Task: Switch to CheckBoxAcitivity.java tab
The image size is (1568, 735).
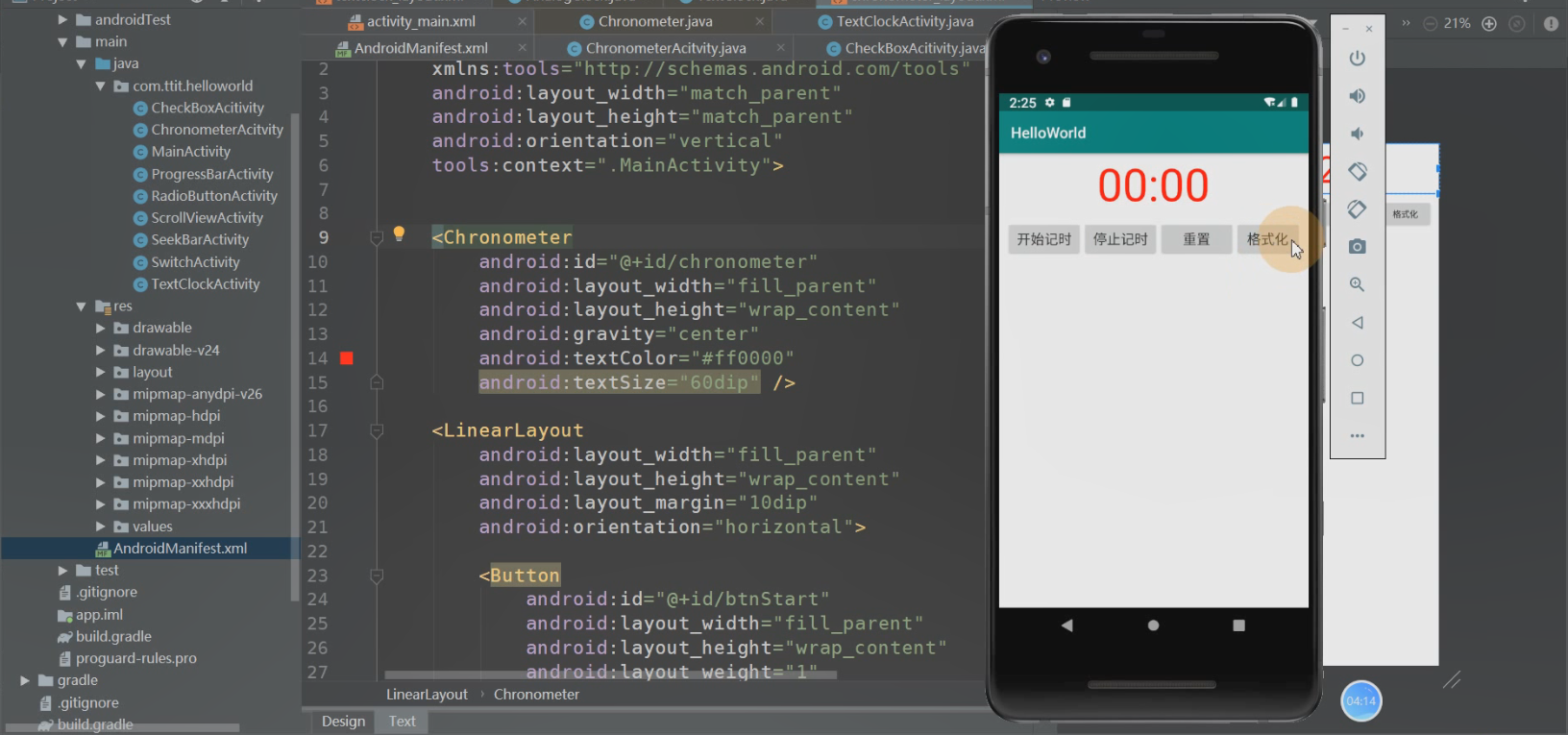Action: pos(916,48)
